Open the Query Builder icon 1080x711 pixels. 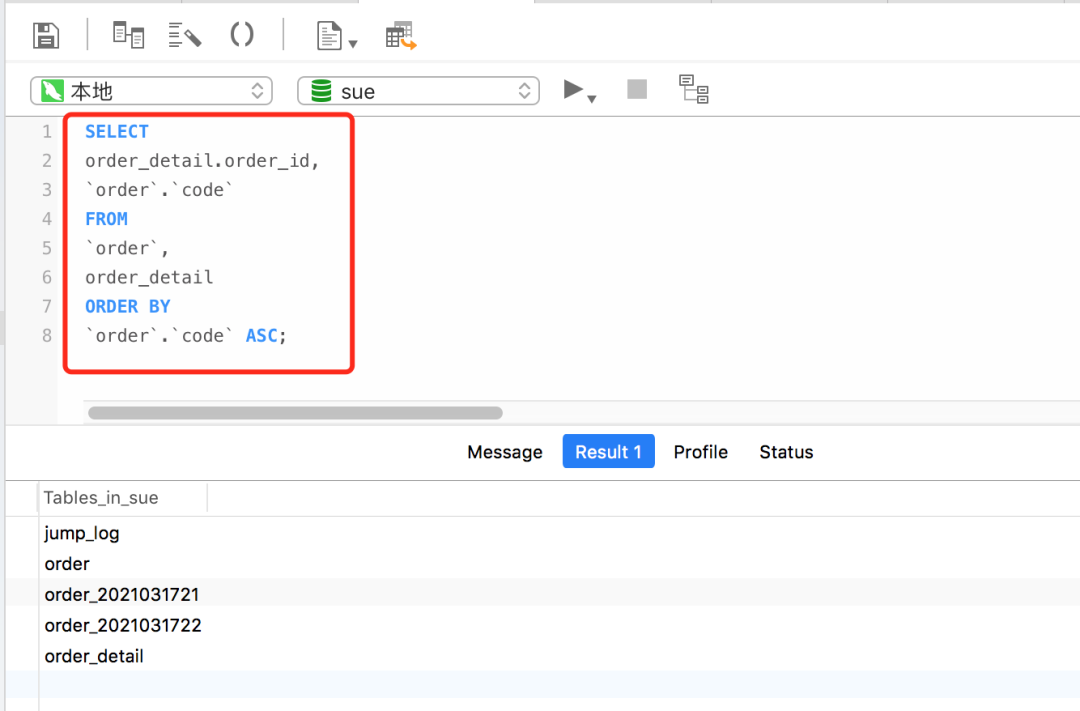point(128,33)
